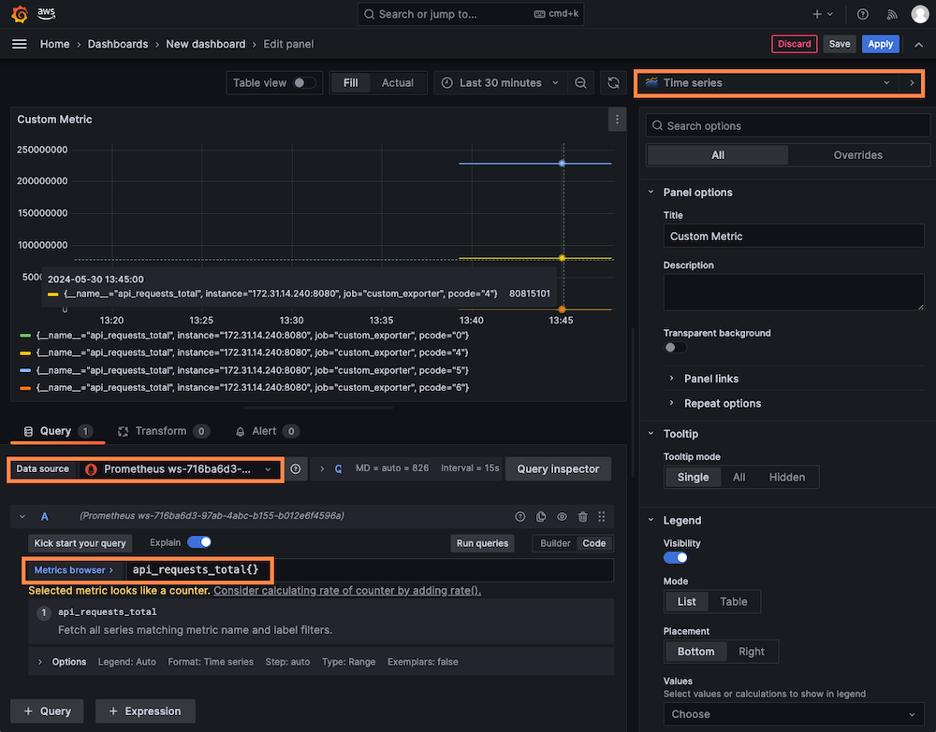Open the user profile avatar
Viewport: 936px width, 732px height.
(x=920, y=14)
